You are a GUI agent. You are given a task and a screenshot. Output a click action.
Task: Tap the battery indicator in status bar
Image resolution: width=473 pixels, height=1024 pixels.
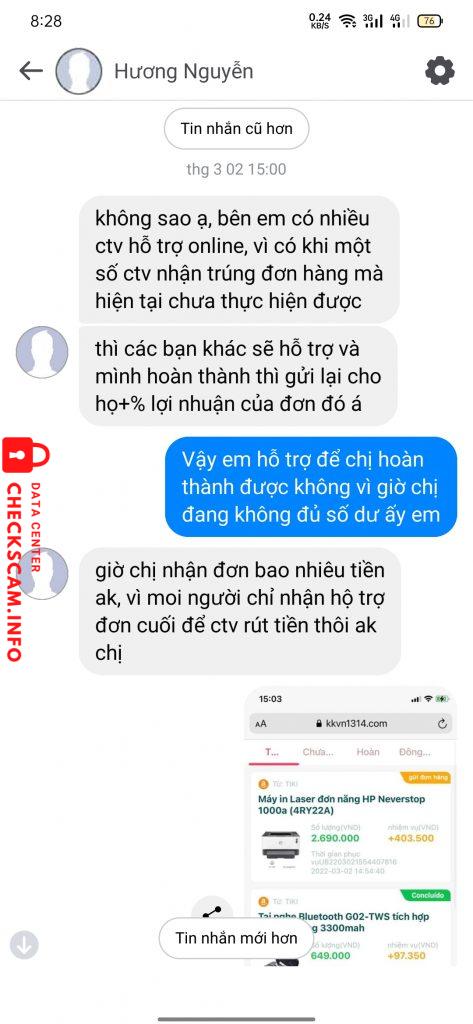pyautogui.click(x=429, y=21)
